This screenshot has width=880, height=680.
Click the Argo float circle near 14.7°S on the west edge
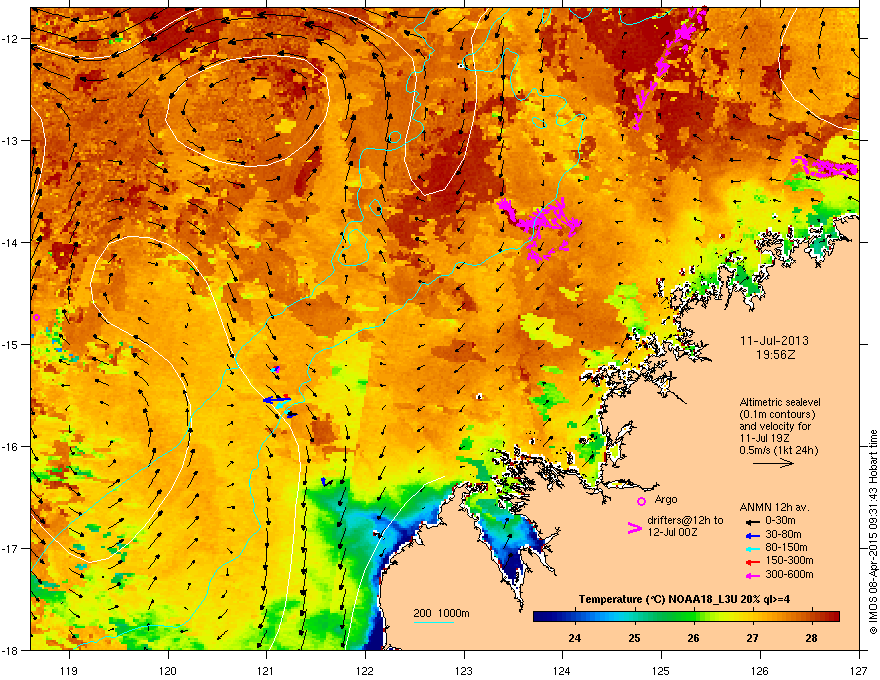[36, 318]
